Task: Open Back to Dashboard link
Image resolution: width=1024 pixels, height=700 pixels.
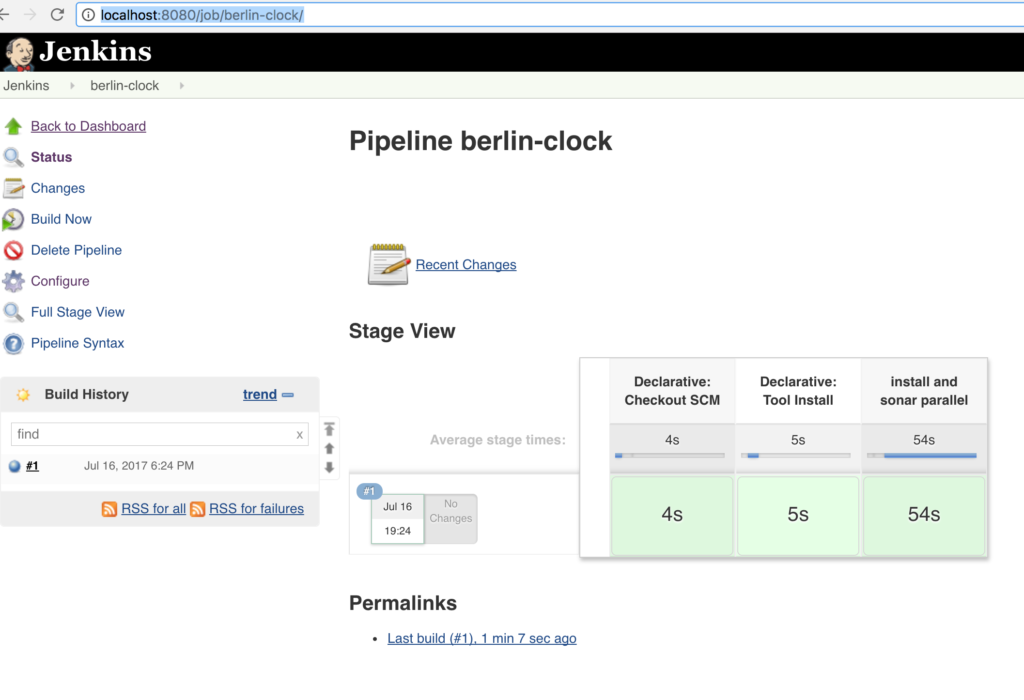Action: tap(88, 126)
